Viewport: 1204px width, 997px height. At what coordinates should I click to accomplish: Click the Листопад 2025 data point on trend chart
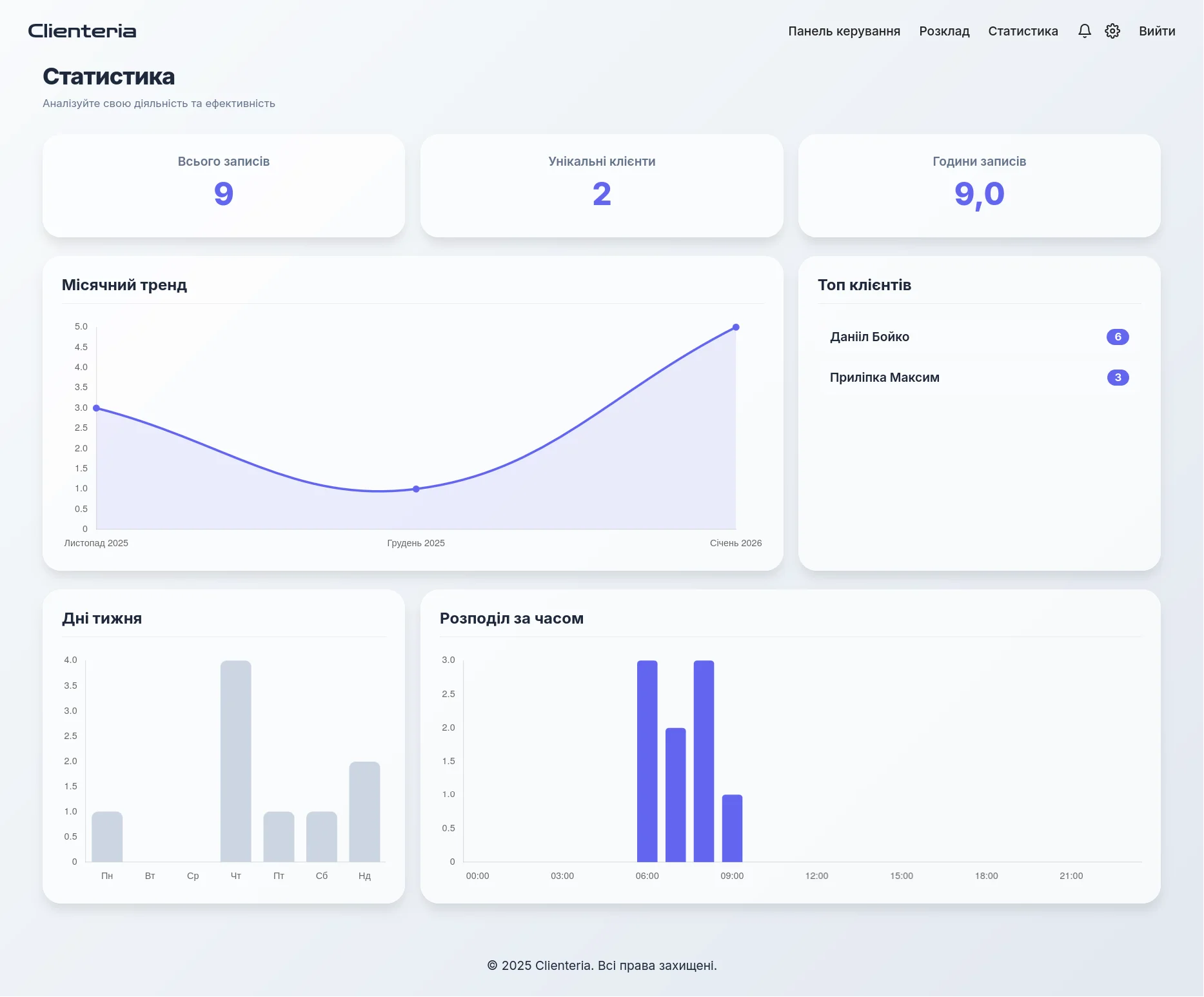96,408
